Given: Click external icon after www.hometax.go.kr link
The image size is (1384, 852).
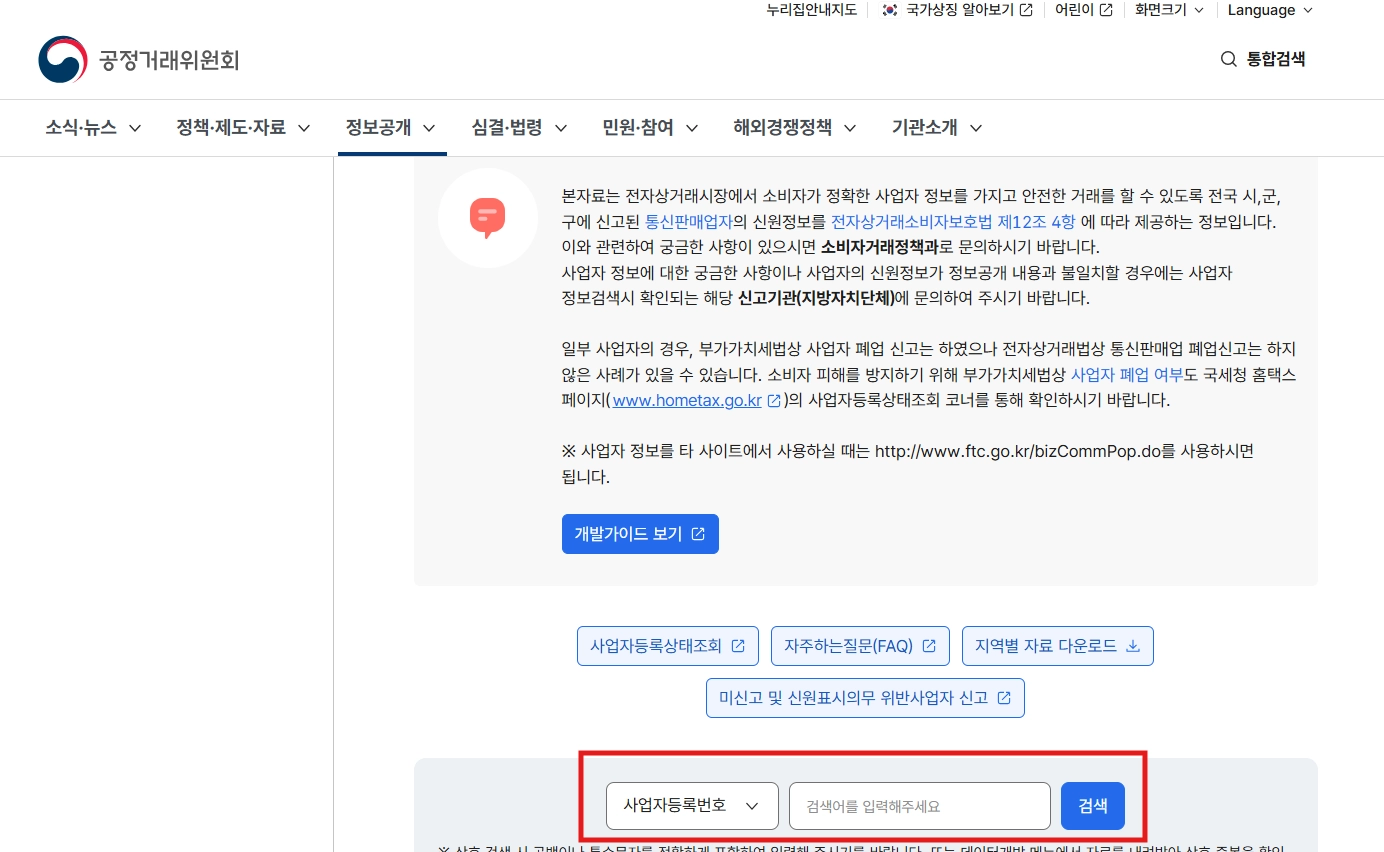Looking at the screenshot, I should (773, 400).
